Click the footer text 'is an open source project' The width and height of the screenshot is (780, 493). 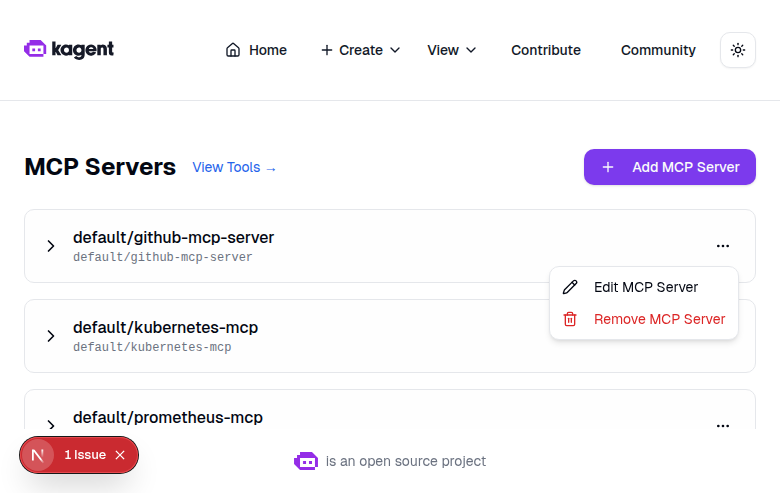coord(406,461)
